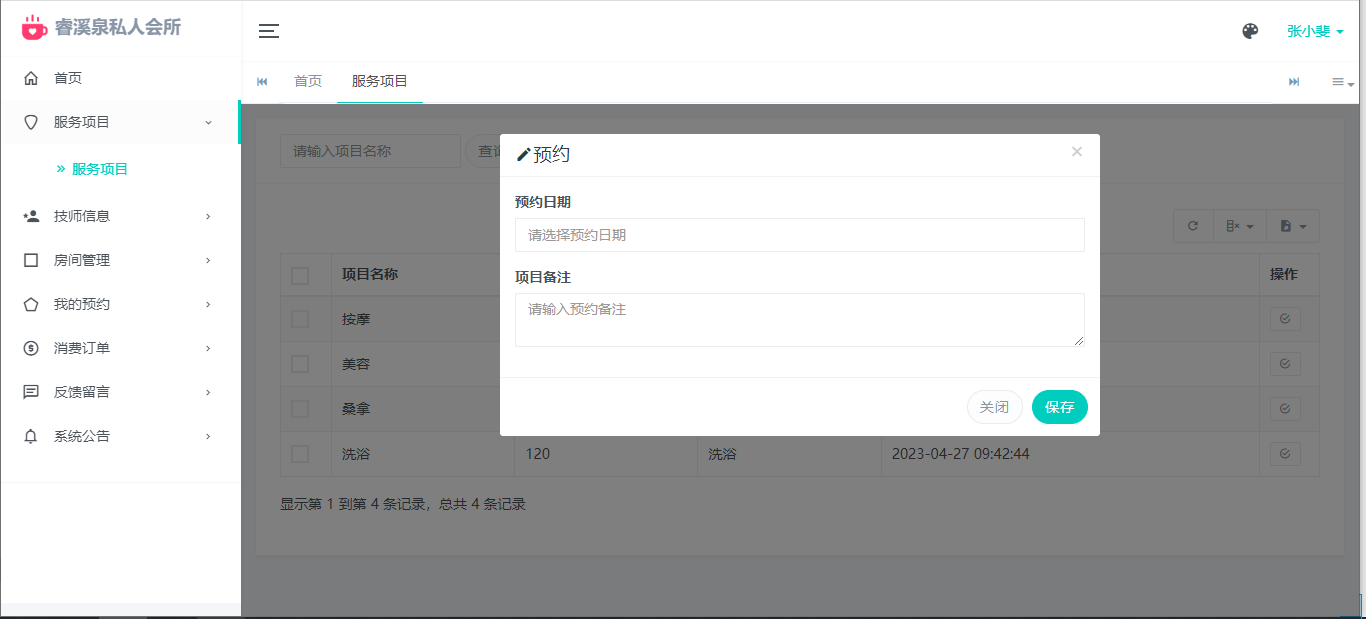This screenshot has width=1366, height=619.
Task: Click the 项目备注 textarea
Action: [x=800, y=320]
